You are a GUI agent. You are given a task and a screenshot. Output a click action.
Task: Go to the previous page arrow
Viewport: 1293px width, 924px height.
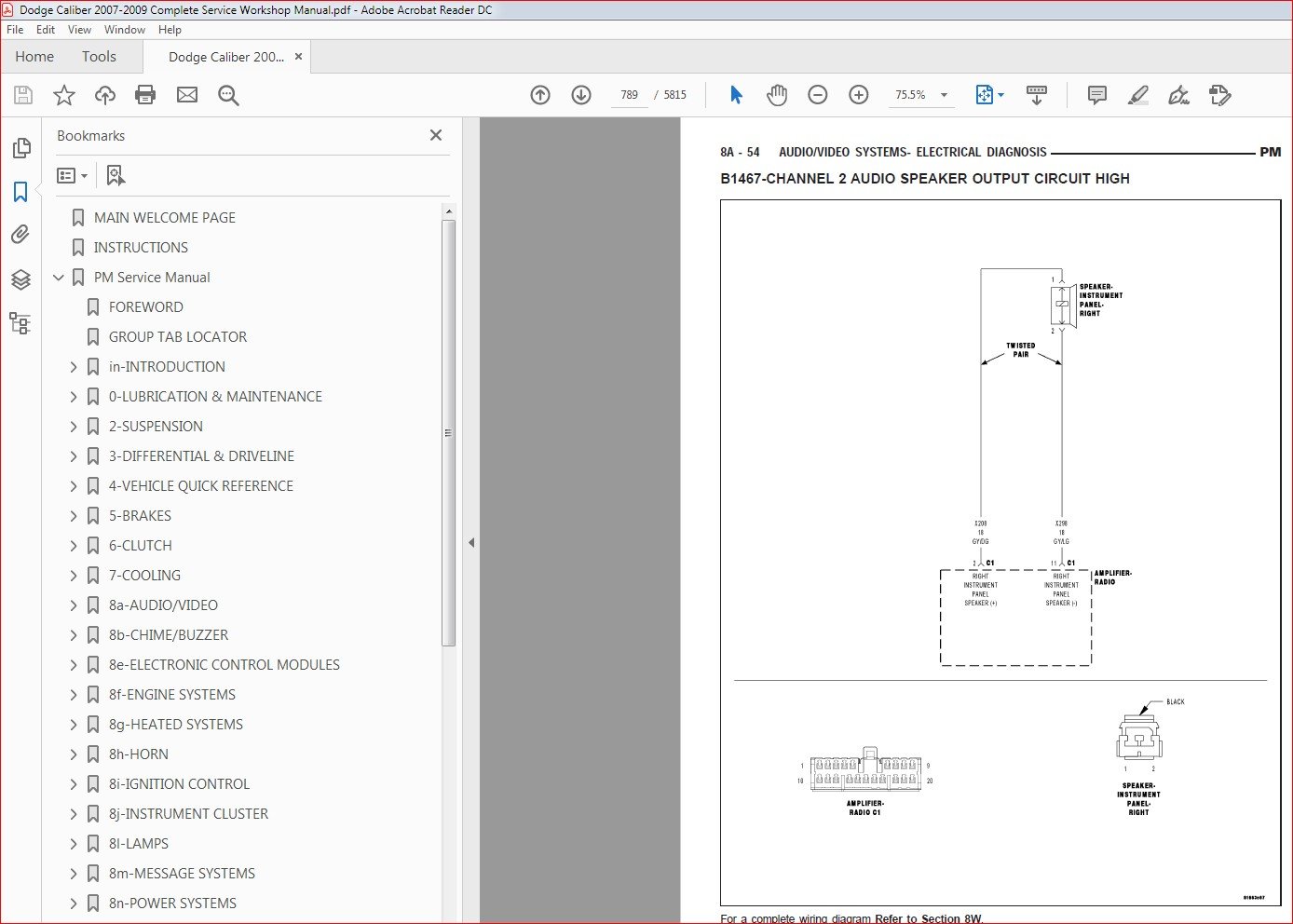click(x=540, y=95)
